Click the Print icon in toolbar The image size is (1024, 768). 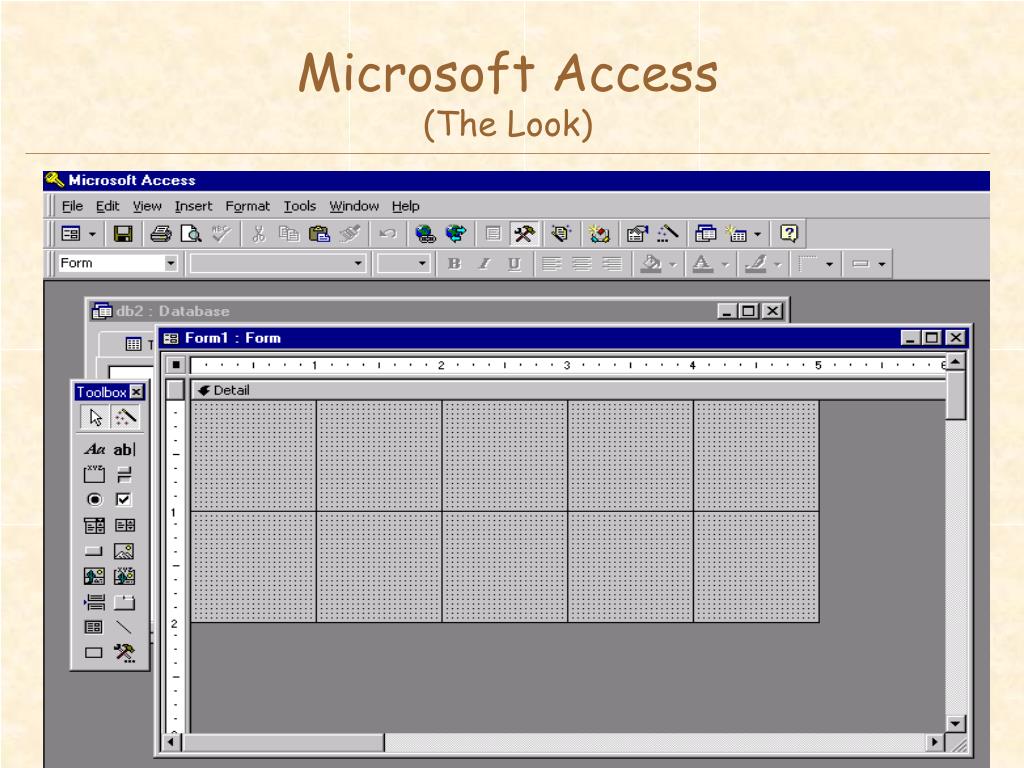161,234
